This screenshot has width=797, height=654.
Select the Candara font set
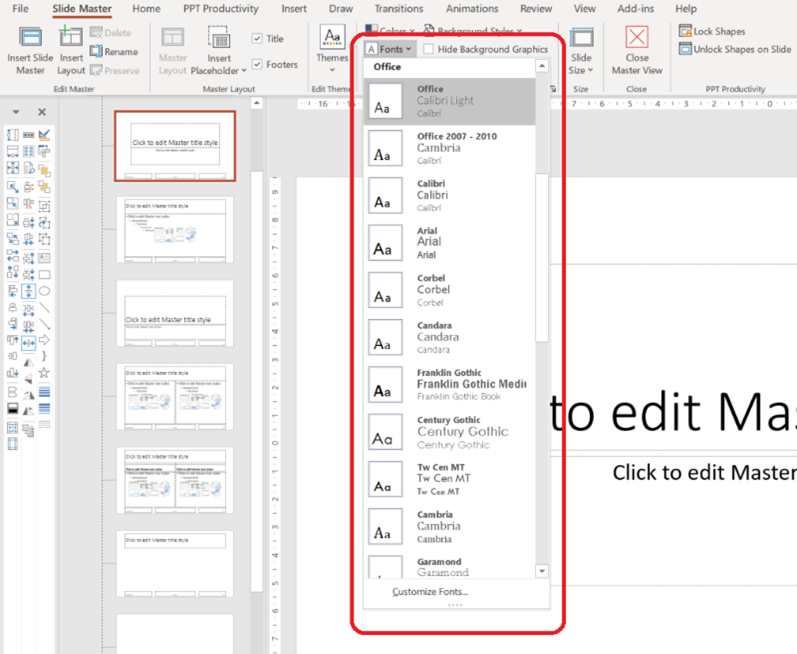[449, 337]
